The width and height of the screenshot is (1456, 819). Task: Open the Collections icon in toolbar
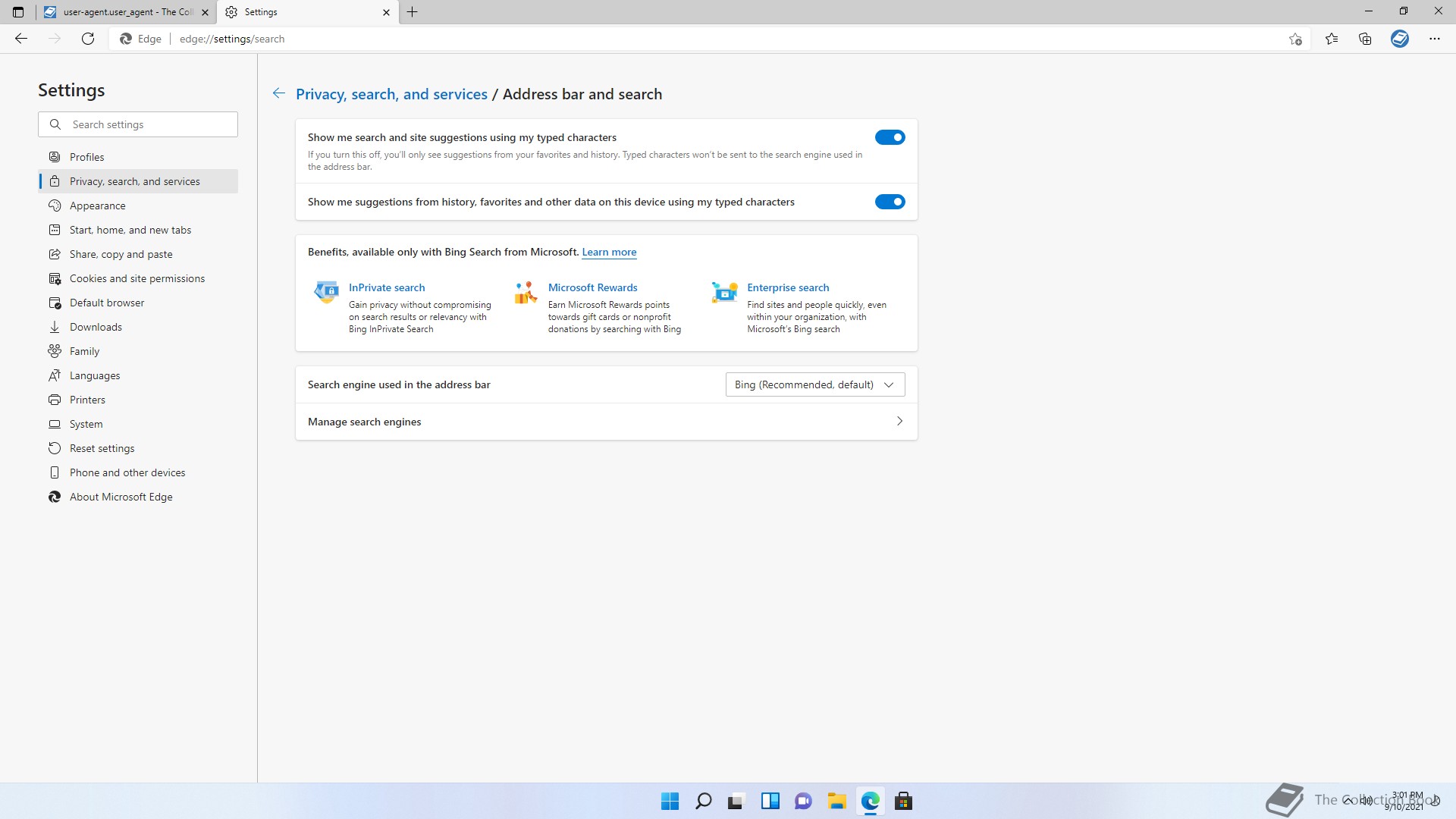click(x=1365, y=39)
